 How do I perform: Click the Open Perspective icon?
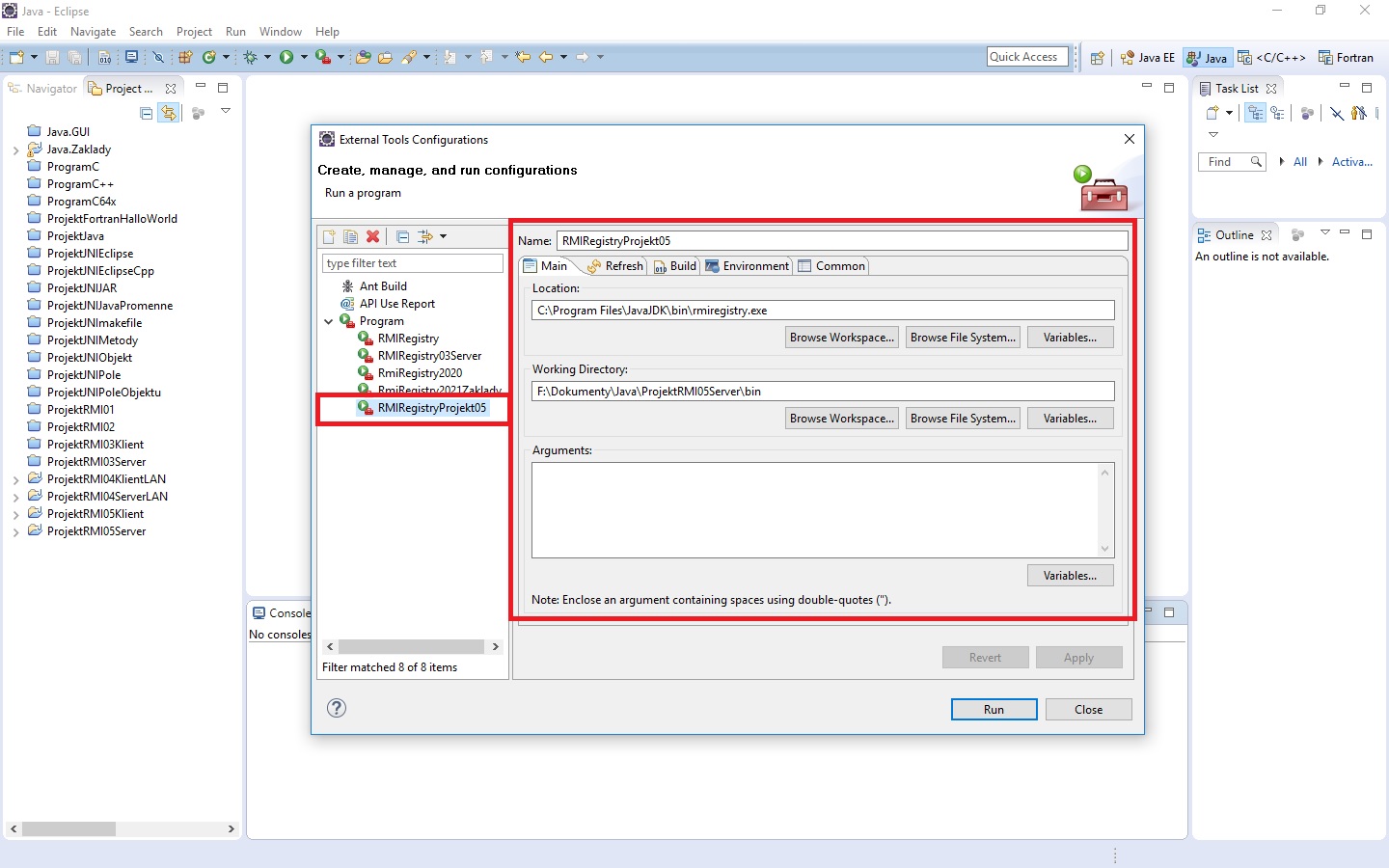coord(1097,58)
